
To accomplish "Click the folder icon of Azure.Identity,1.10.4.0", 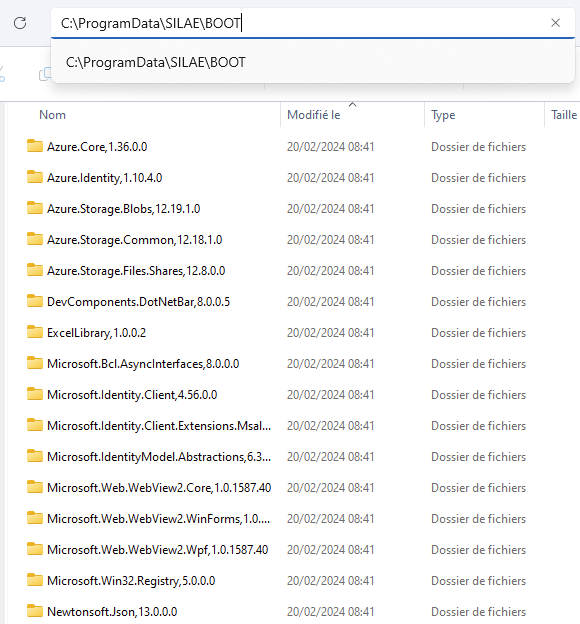I will 35,177.
